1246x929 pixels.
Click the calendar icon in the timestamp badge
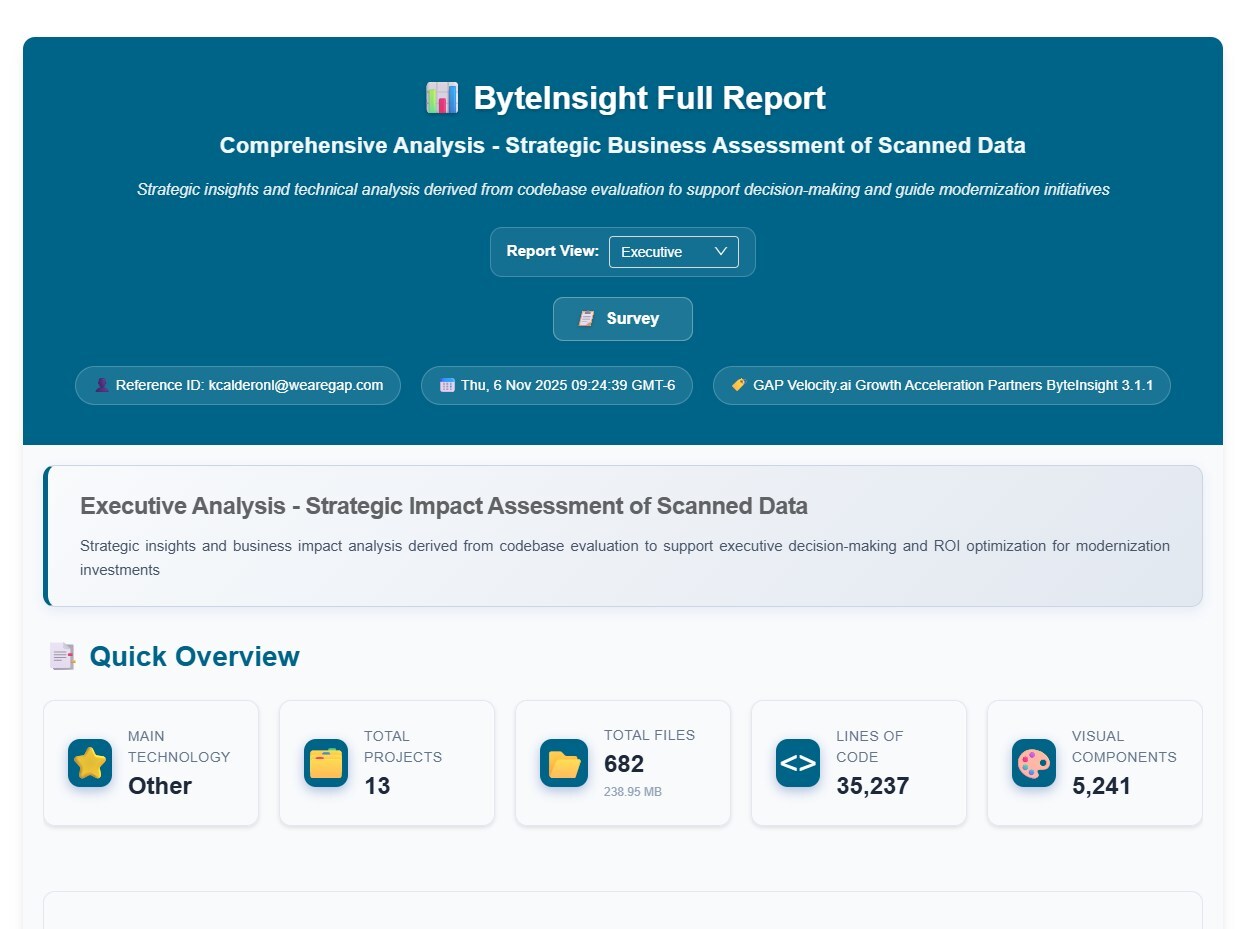[x=446, y=385]
